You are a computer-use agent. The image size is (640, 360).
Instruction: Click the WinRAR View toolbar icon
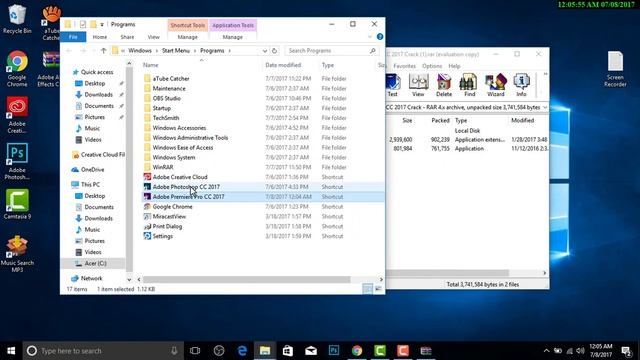[418, 85]
